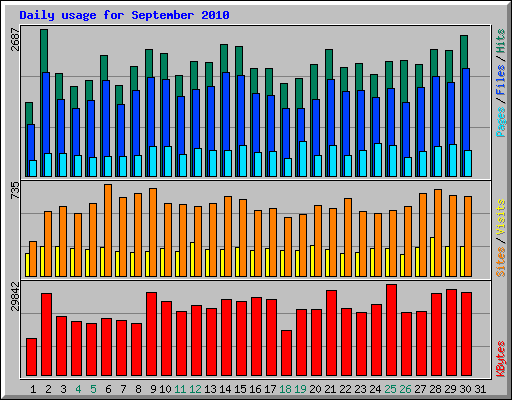
Task: Click day label "1" on the x-axis
Action: [33, 389]
